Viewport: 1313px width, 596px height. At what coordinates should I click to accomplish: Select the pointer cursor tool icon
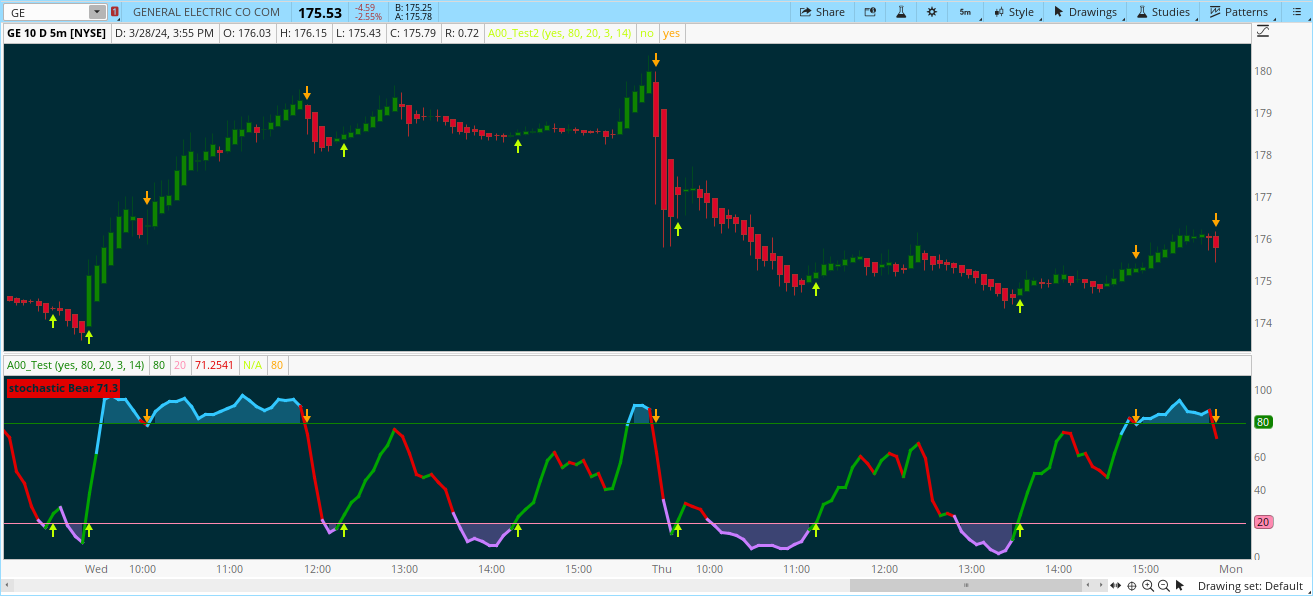(x=1180, y=585)
